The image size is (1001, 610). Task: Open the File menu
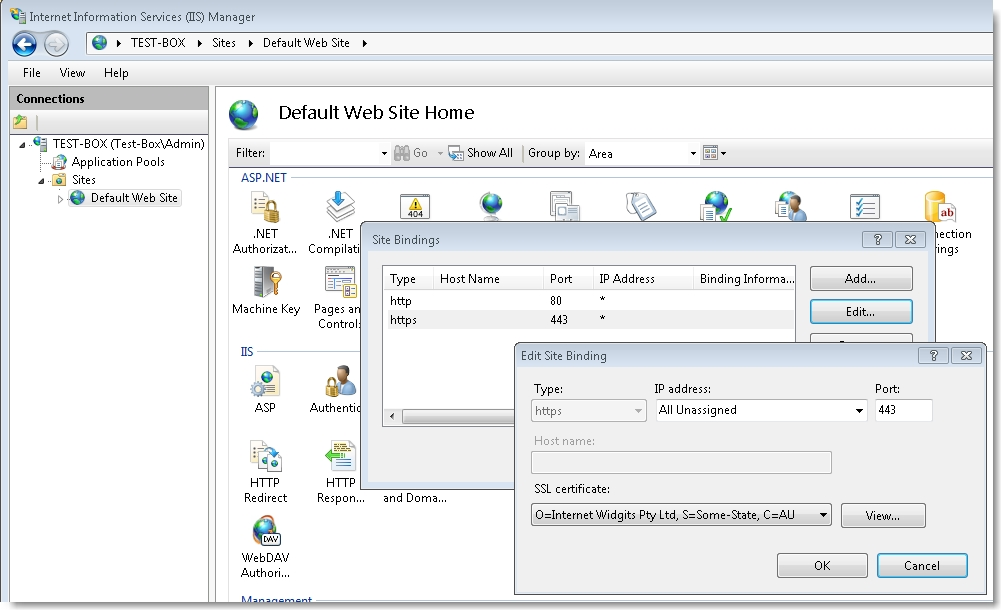31,73
